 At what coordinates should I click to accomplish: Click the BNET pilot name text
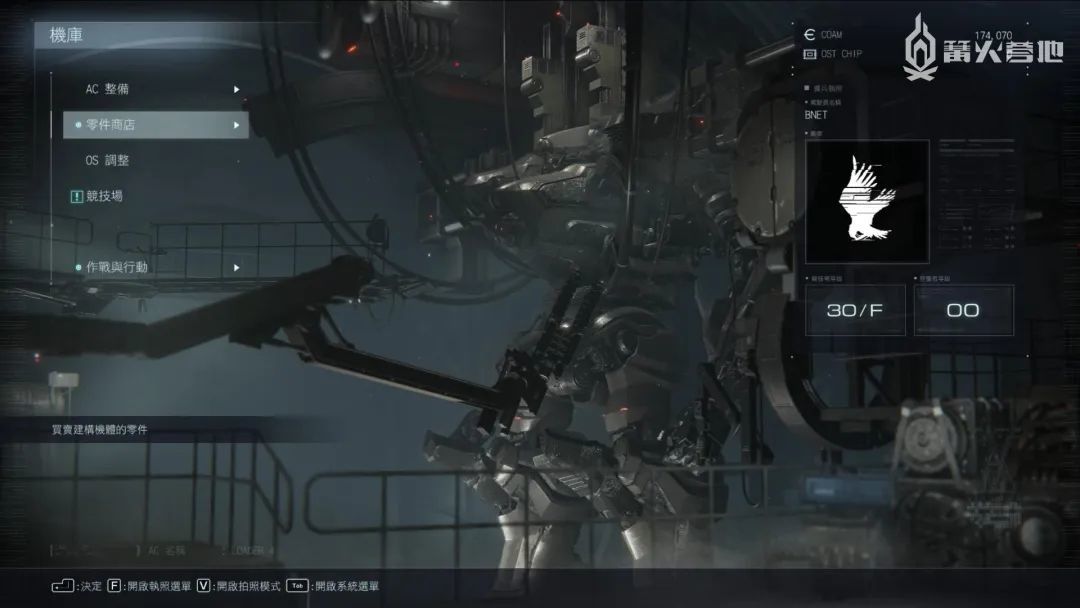(x=816, y=115)
